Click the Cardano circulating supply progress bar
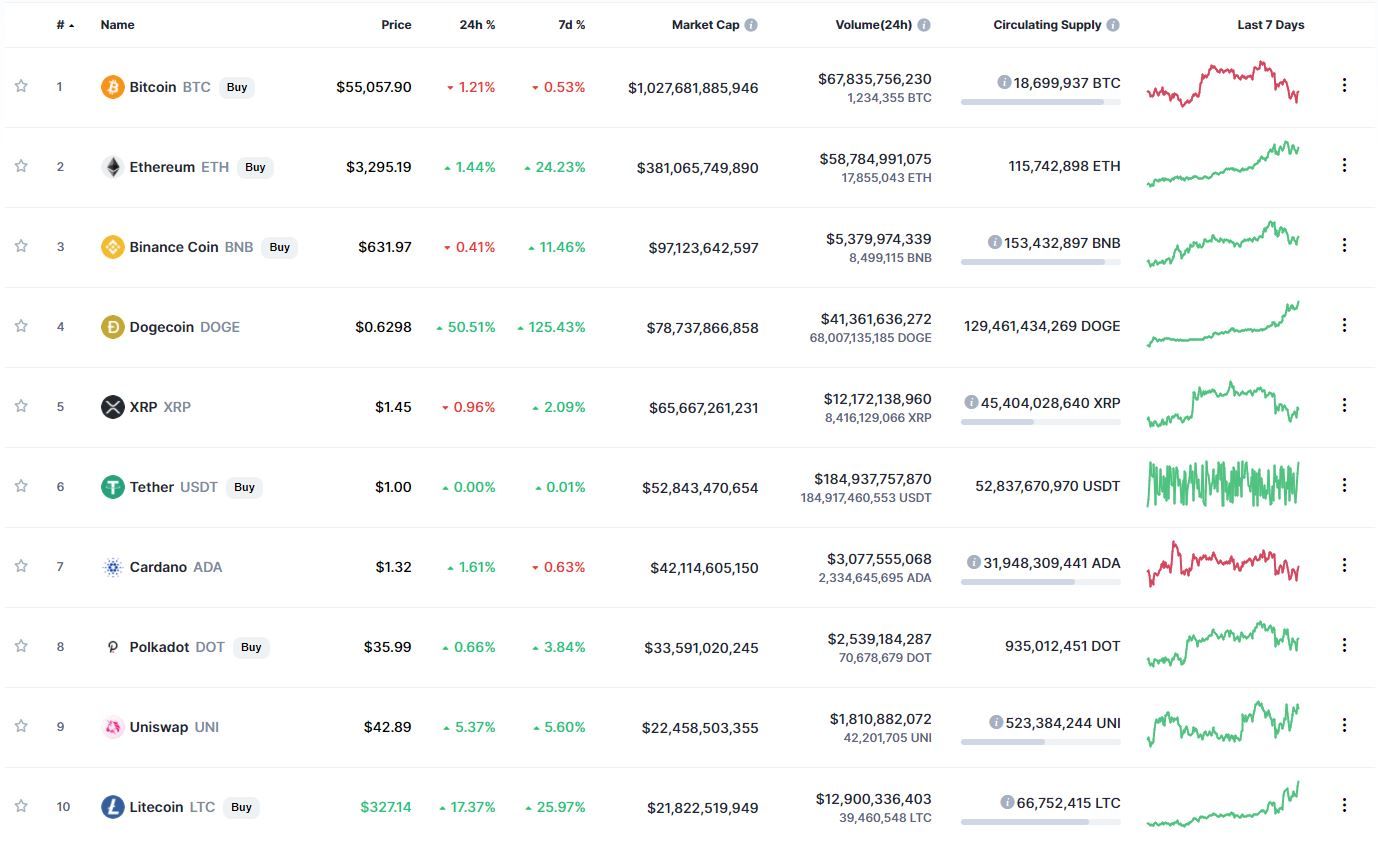The height and width of the screenshot is (845, 1378). click(x=1040, y=582)
